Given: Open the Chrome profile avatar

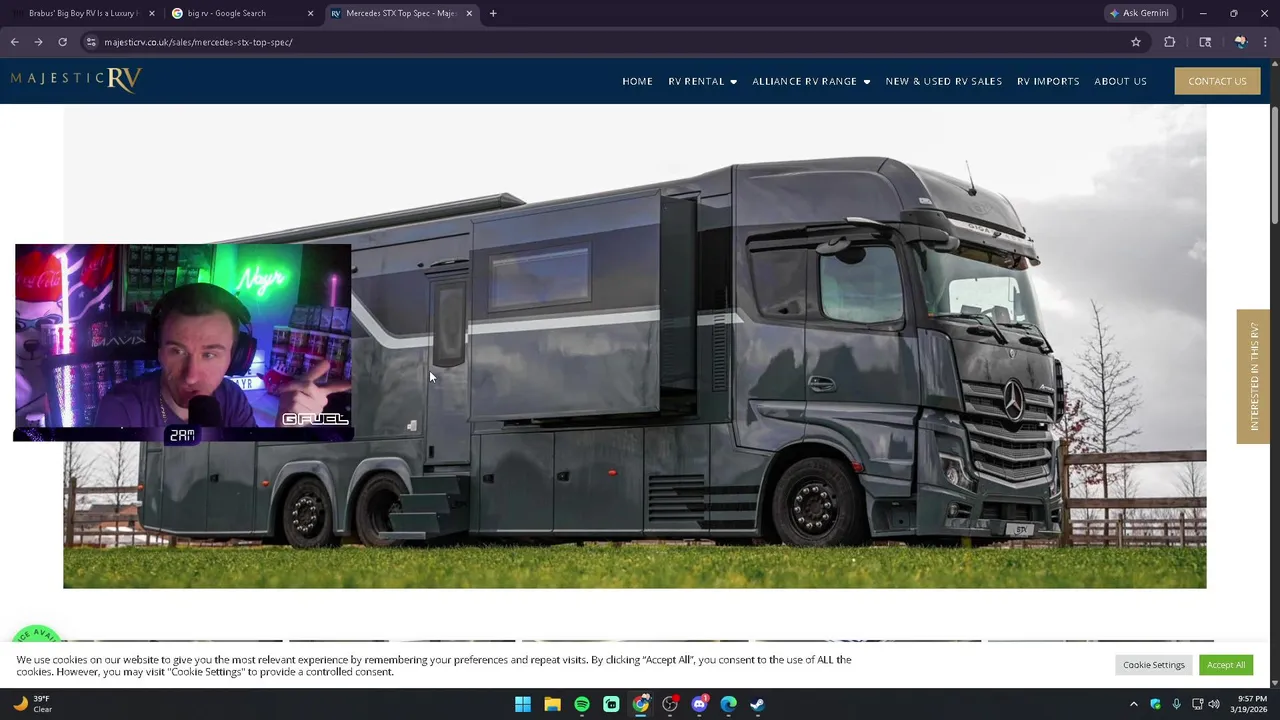Looking at the screenshot, I should point(1240,42).
